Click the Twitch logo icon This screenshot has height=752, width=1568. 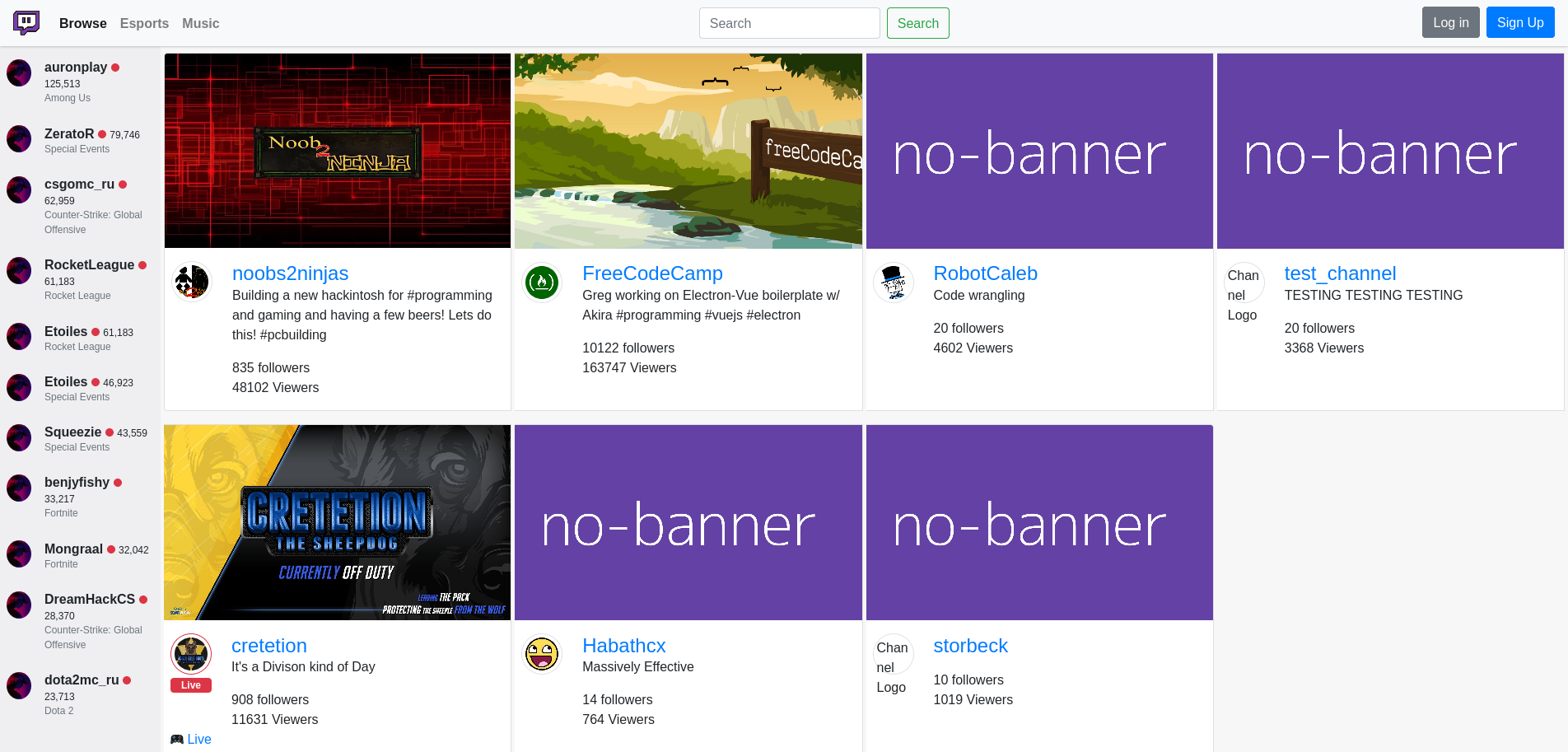click(26, 23)
